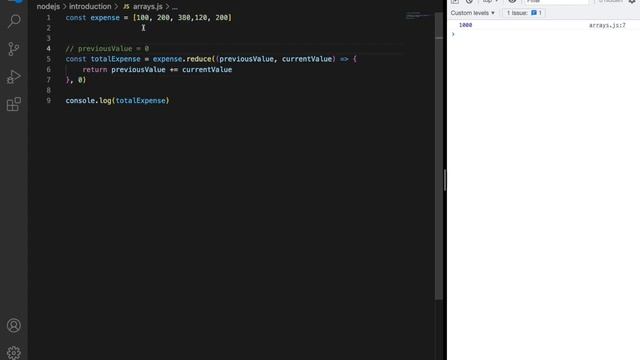
Task: Click the arrays.js breadcrumb
Action: [x=147, y=7]
